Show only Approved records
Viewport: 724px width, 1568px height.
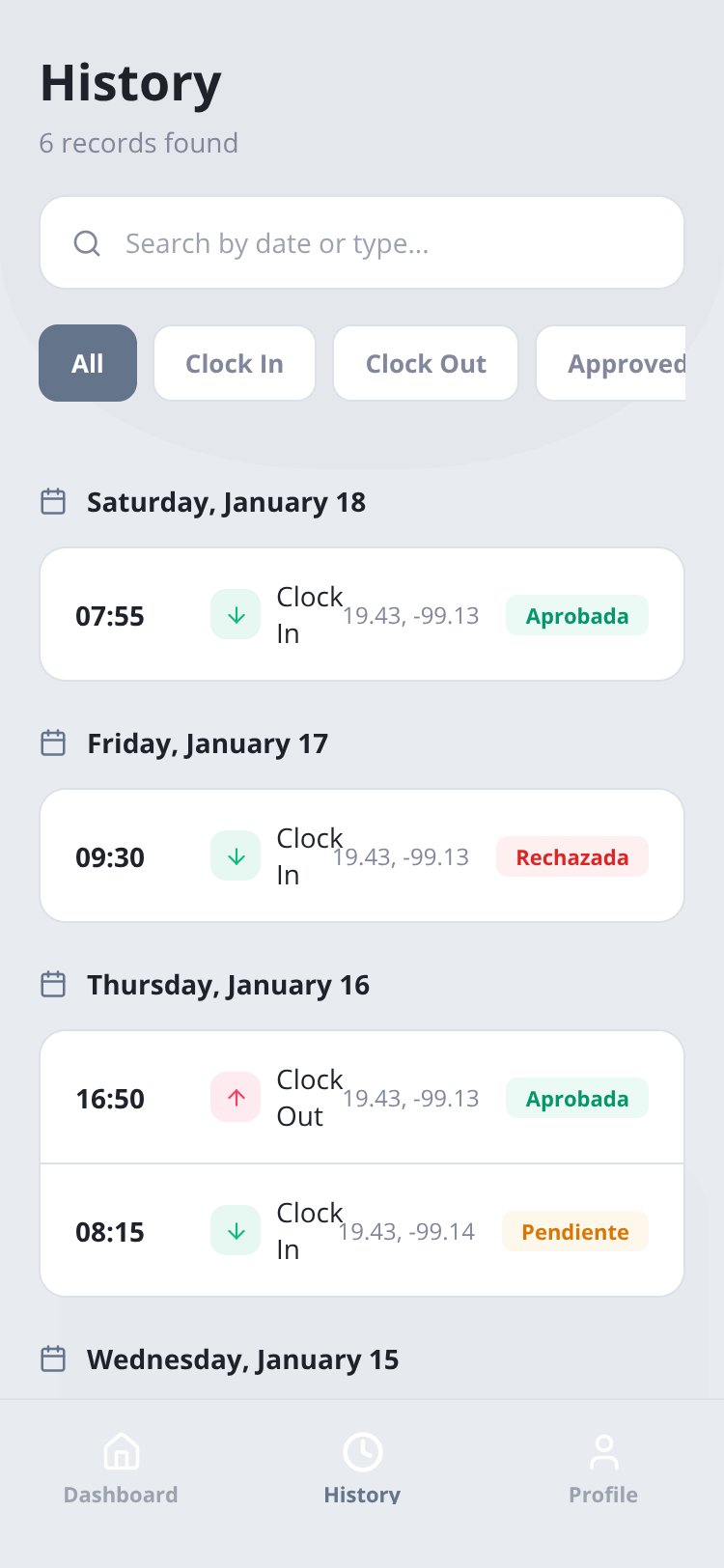coord(611,363)
